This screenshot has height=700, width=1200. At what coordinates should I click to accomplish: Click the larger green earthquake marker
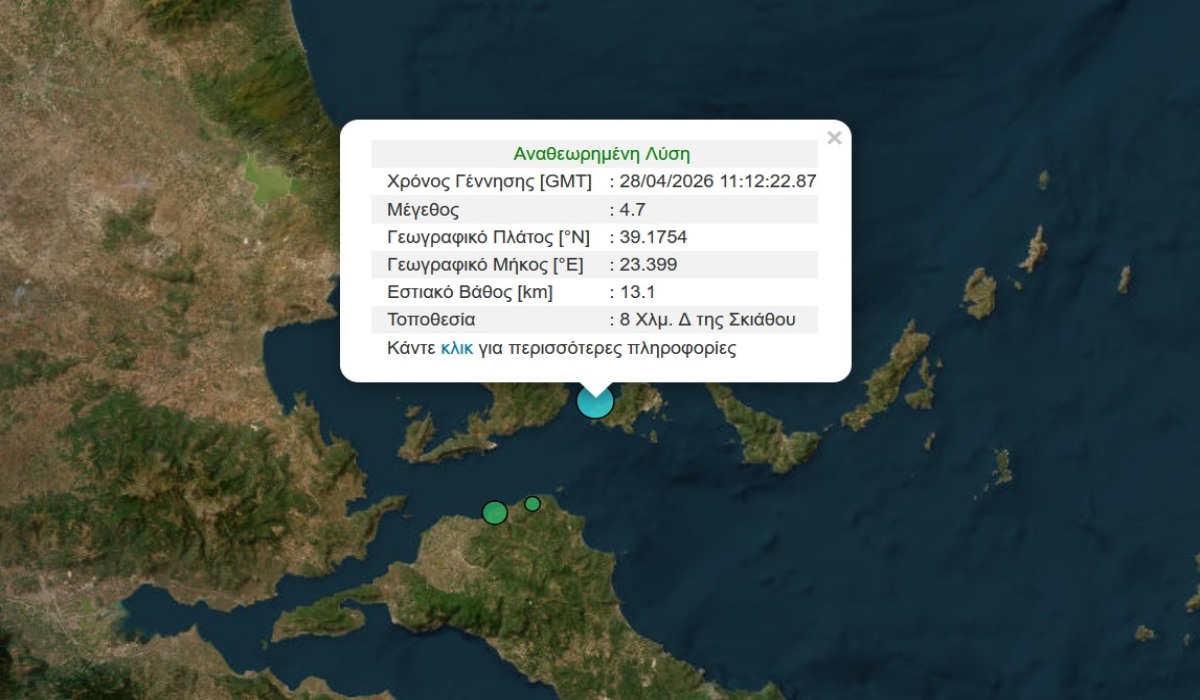click(x=495, y=513)
